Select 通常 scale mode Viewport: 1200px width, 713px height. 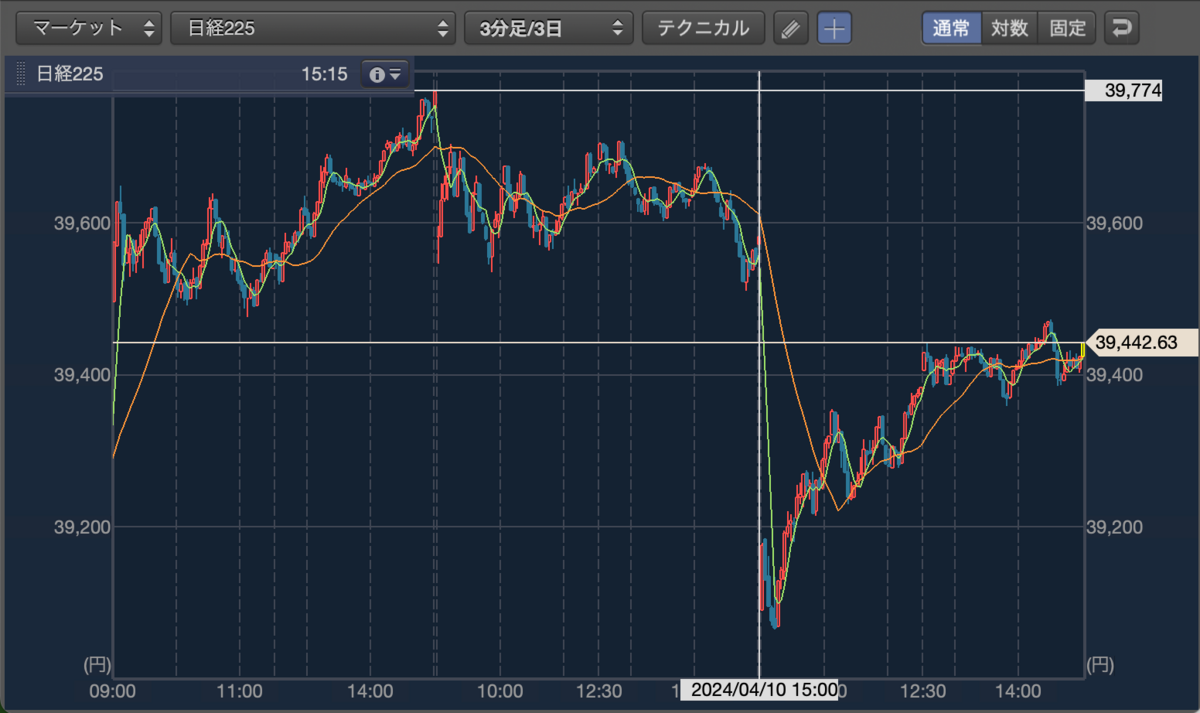951,28
